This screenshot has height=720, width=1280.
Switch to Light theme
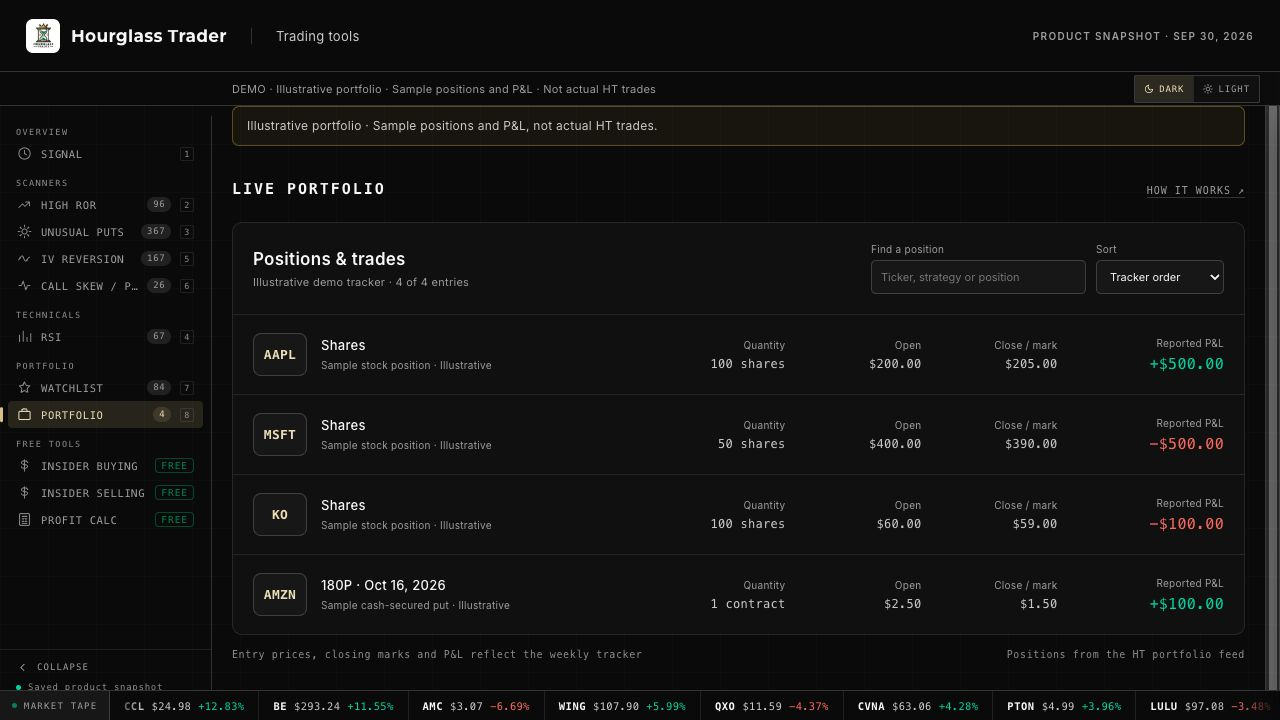click(x=1226, y=89)
